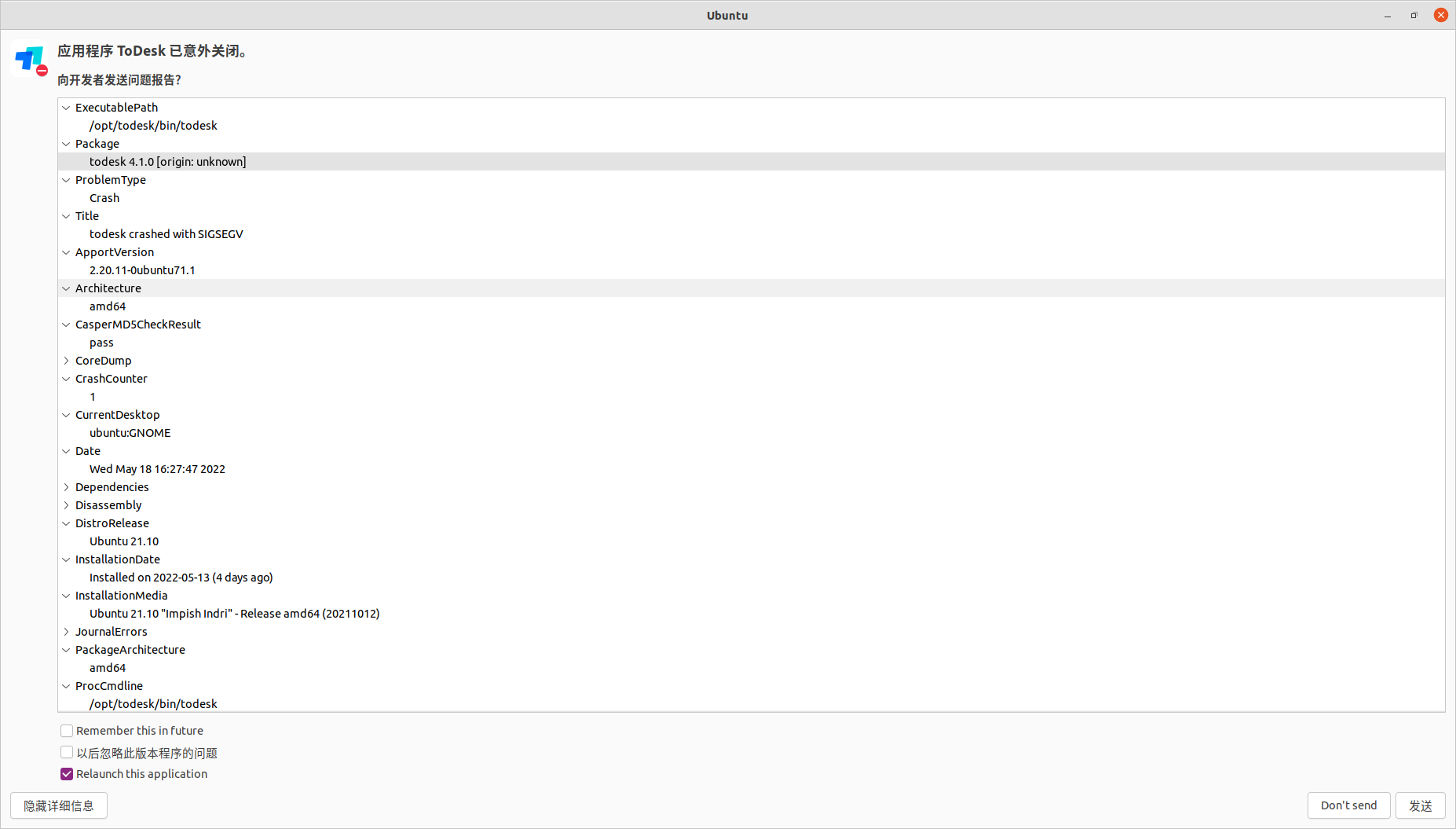Select the value Wed May 18 16:27:47 2022
This screenshot has width=1456, height=829.
coord(157,469)
